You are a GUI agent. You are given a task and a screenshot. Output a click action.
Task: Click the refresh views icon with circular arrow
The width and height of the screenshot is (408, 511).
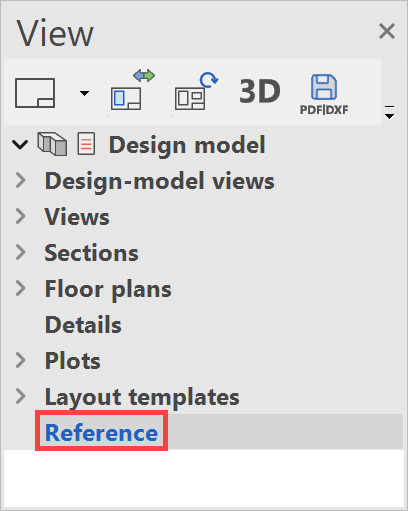pos(196,91)
